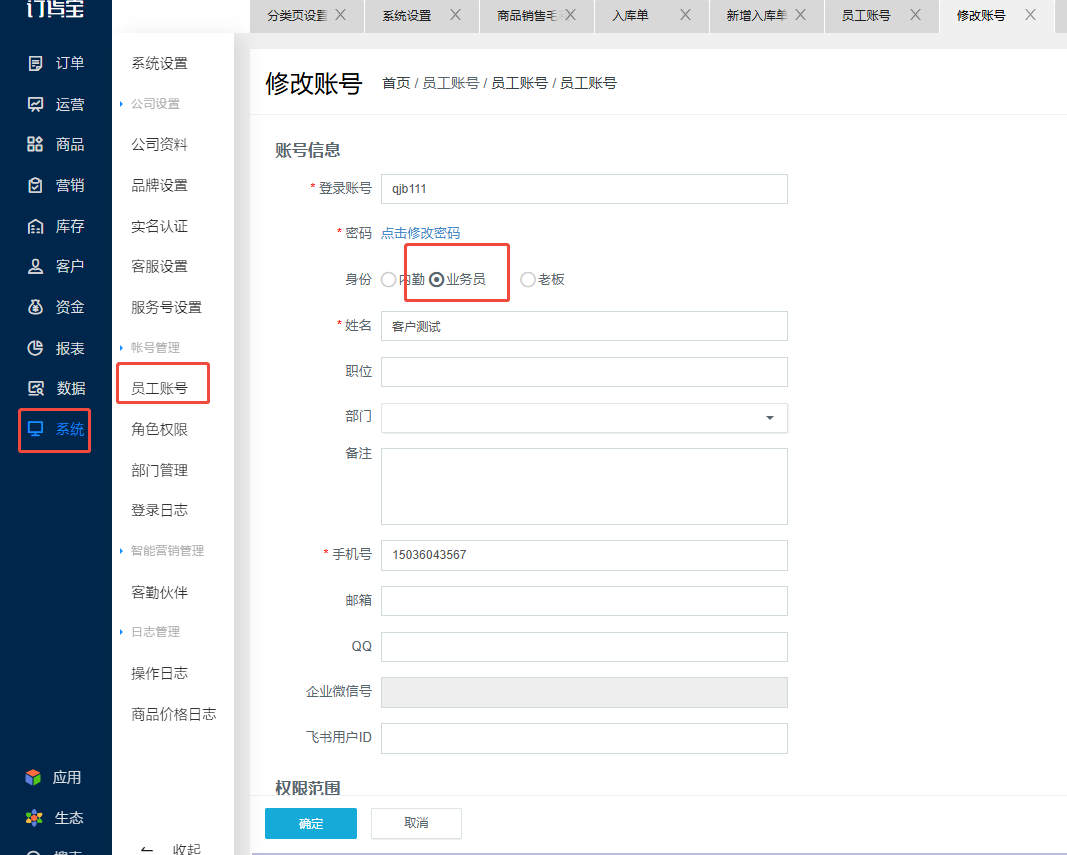Open 角色权限 in the submenu
Image resolution: width=1067 pixels, height=855 pixels.
tap(159, 429)
